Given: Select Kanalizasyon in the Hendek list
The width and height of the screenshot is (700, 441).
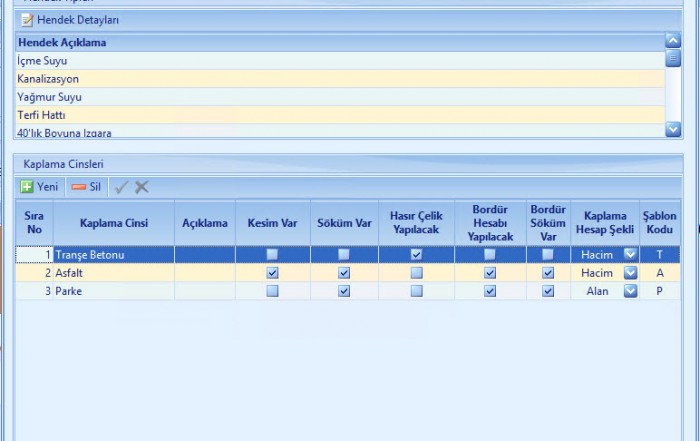Looking at the screenshot, I should 48,79.
